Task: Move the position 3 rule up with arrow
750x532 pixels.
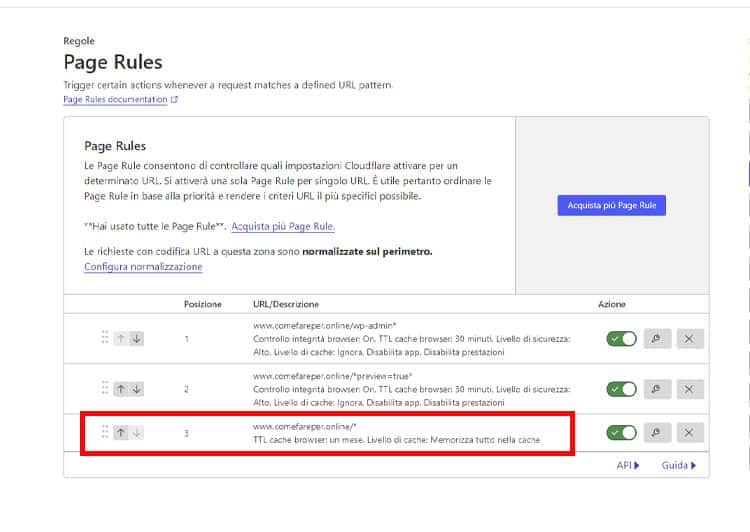Action: [120, 433]
